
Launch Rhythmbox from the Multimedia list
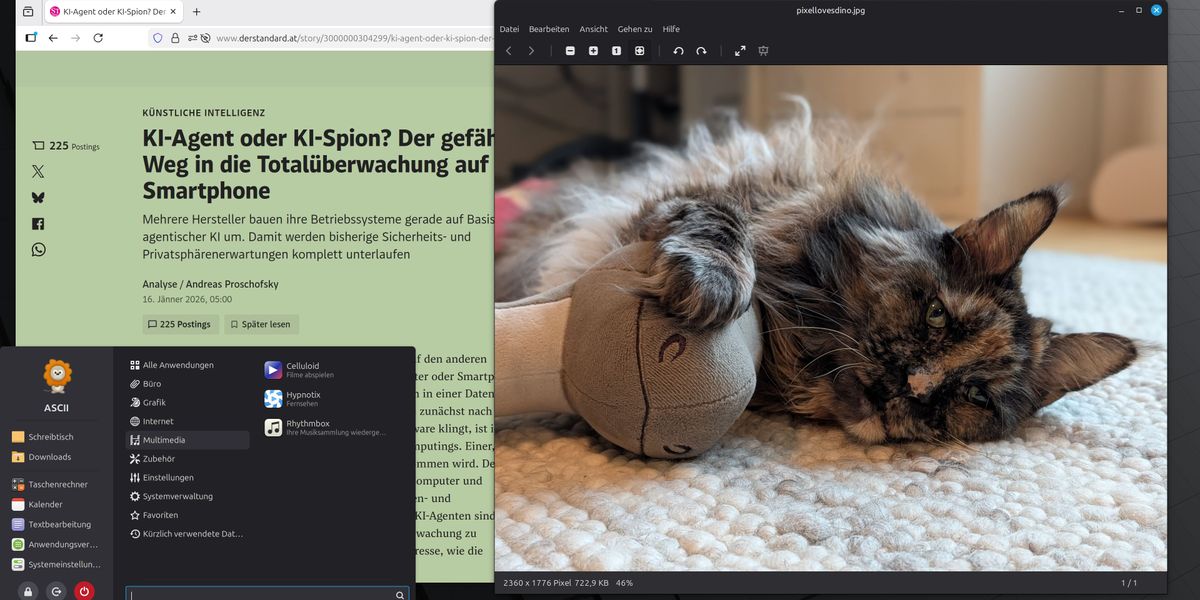tap(307, 427)
